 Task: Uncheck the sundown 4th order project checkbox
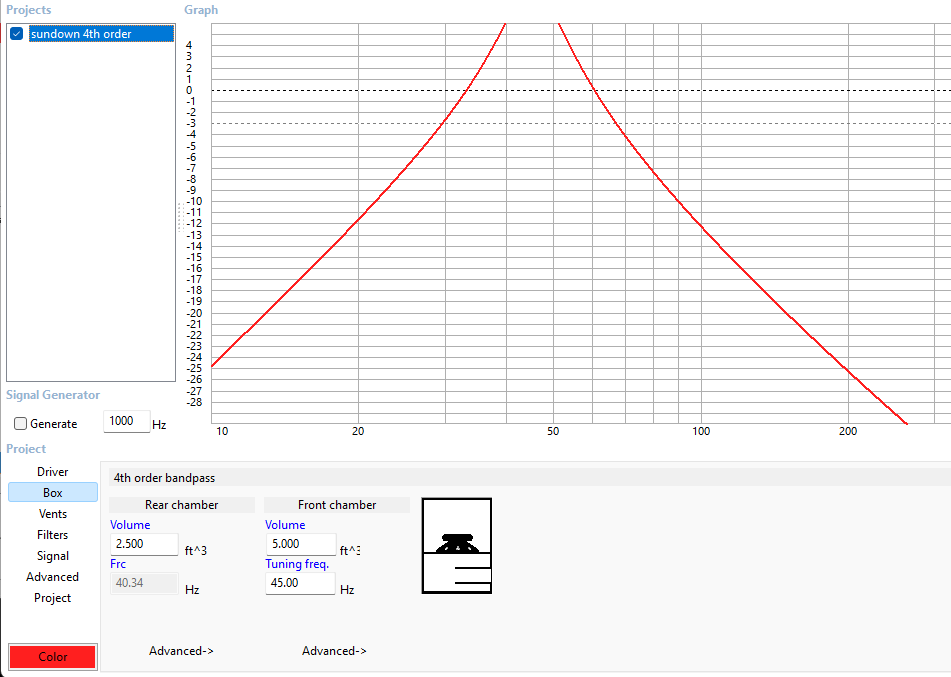[x=17, y=34]
